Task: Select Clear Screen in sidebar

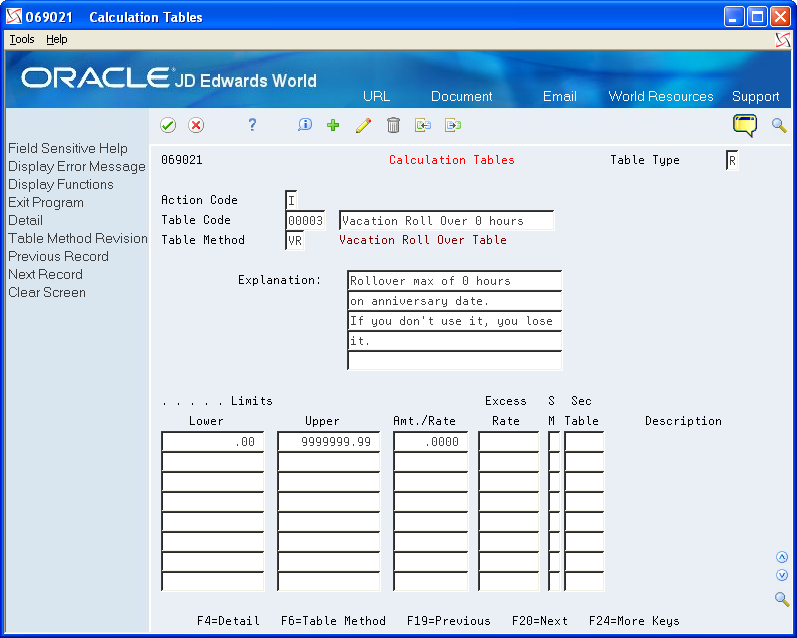Action: 47,292
